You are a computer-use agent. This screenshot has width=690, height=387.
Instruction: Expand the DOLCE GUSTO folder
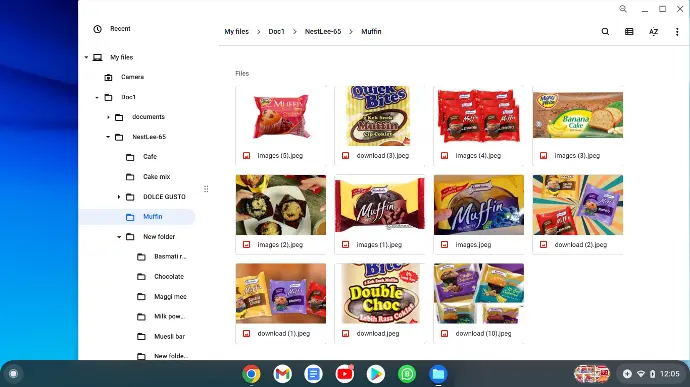[x=119, y=197]
